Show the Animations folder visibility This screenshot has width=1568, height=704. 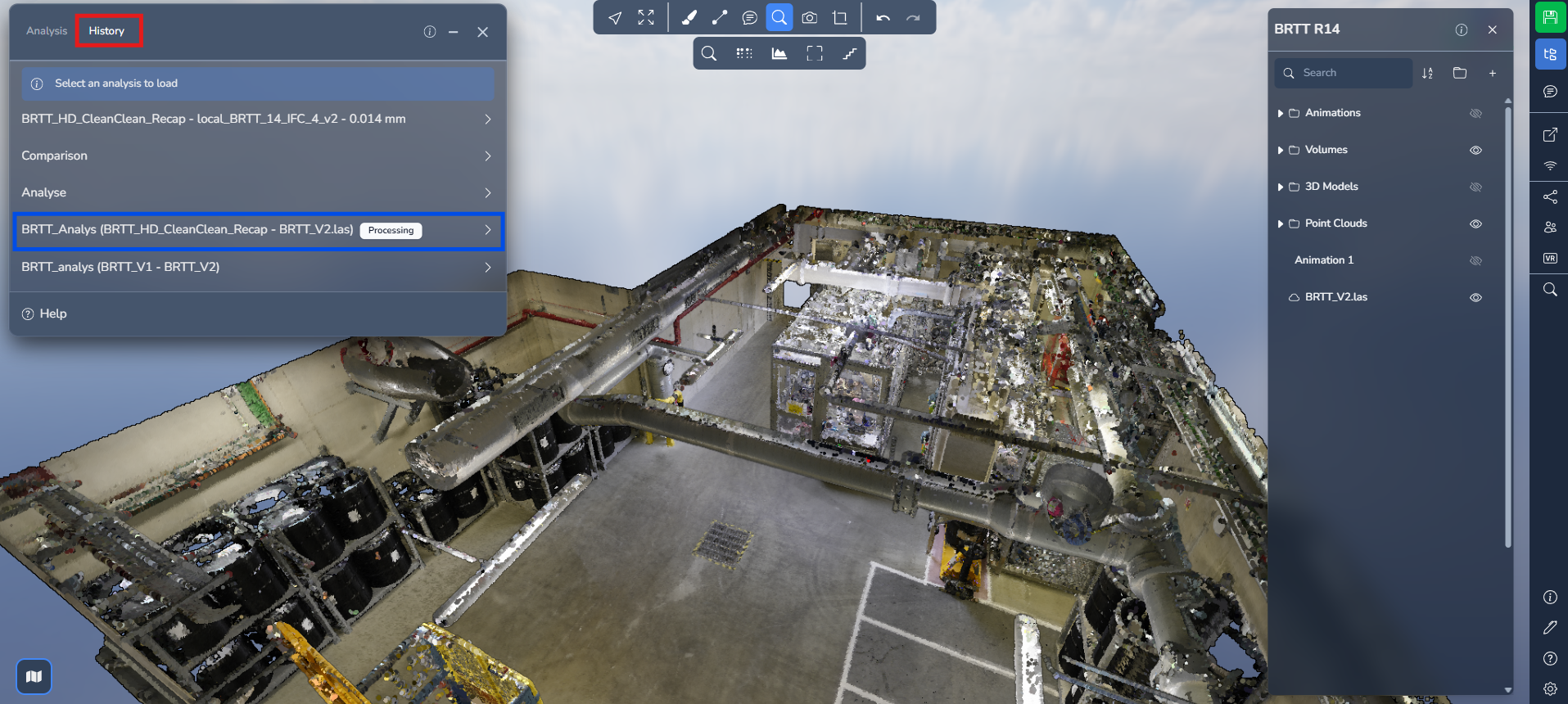click(x=1475, y=113)
